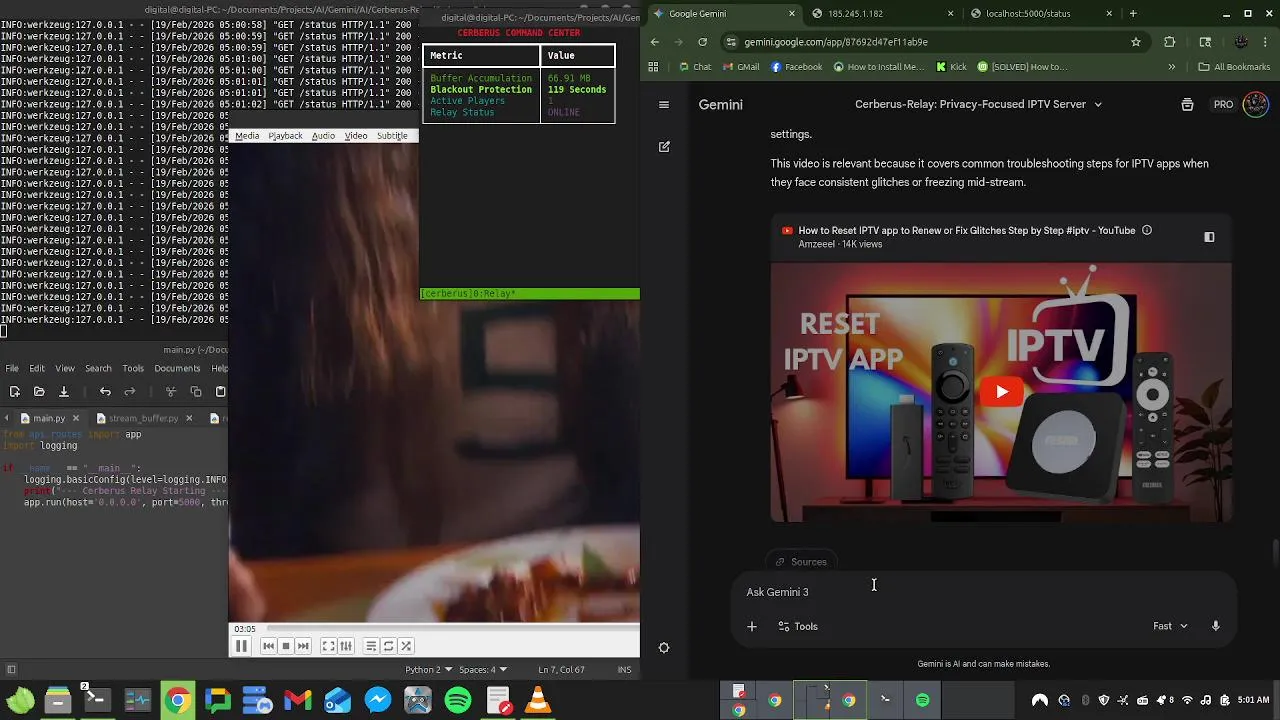The image size is (1280, 720).
Task: Open the Python 2 language dropdown
Action: coord(428,669)
